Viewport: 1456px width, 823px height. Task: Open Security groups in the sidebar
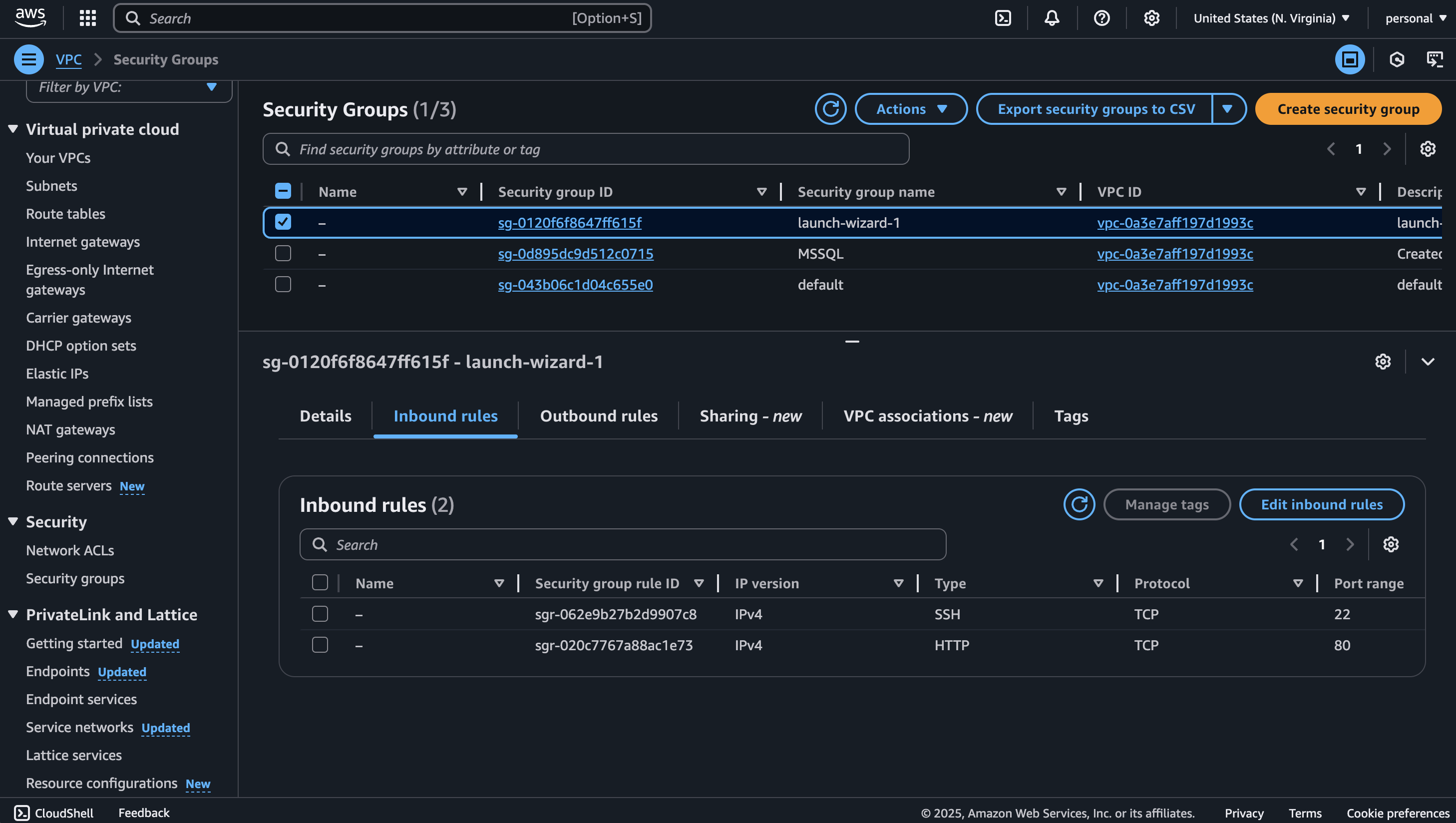pyautogui.click(x=75, y=578)
